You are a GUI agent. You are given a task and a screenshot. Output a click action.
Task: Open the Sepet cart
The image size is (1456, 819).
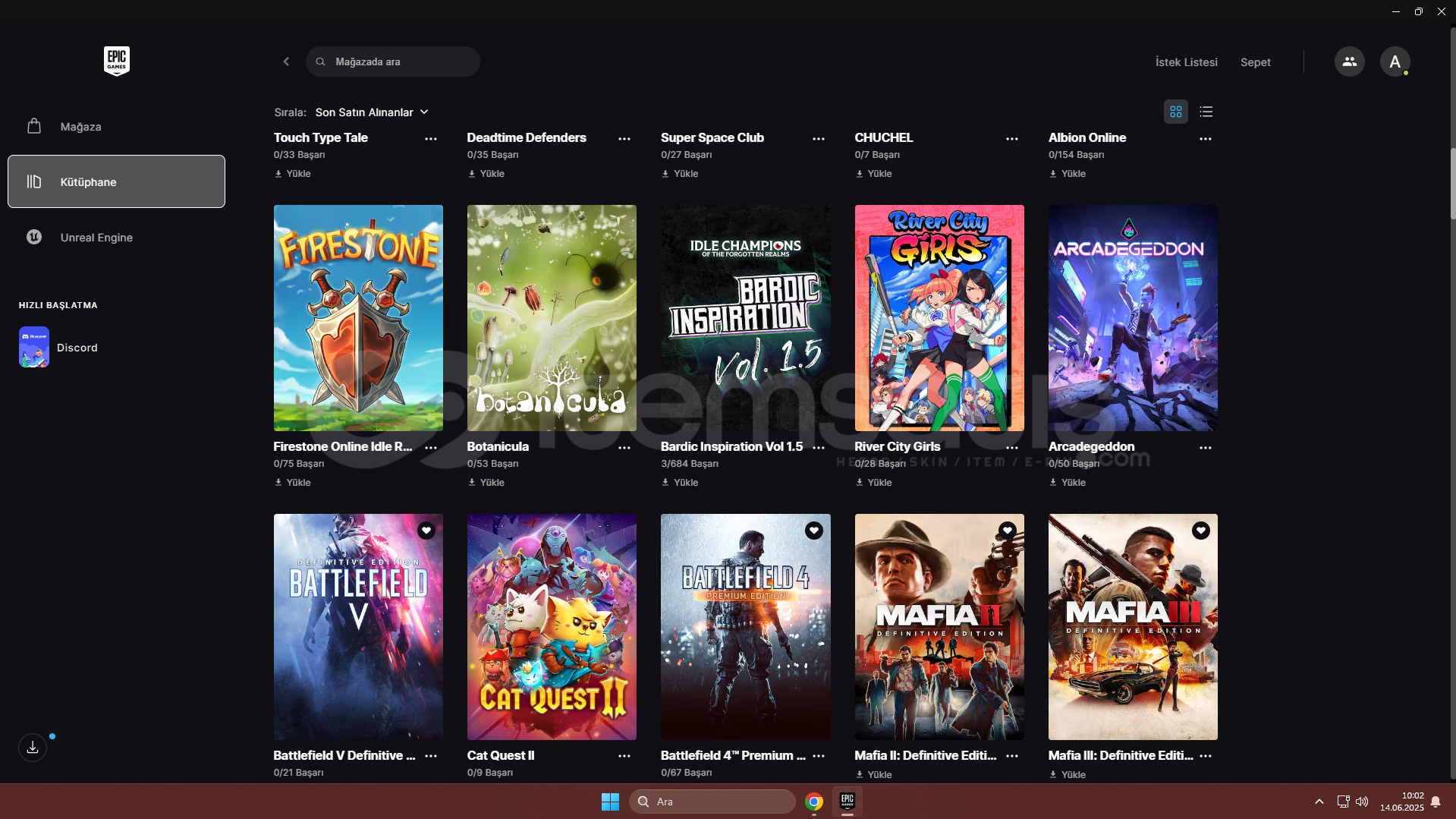(x=1255, y=62)
